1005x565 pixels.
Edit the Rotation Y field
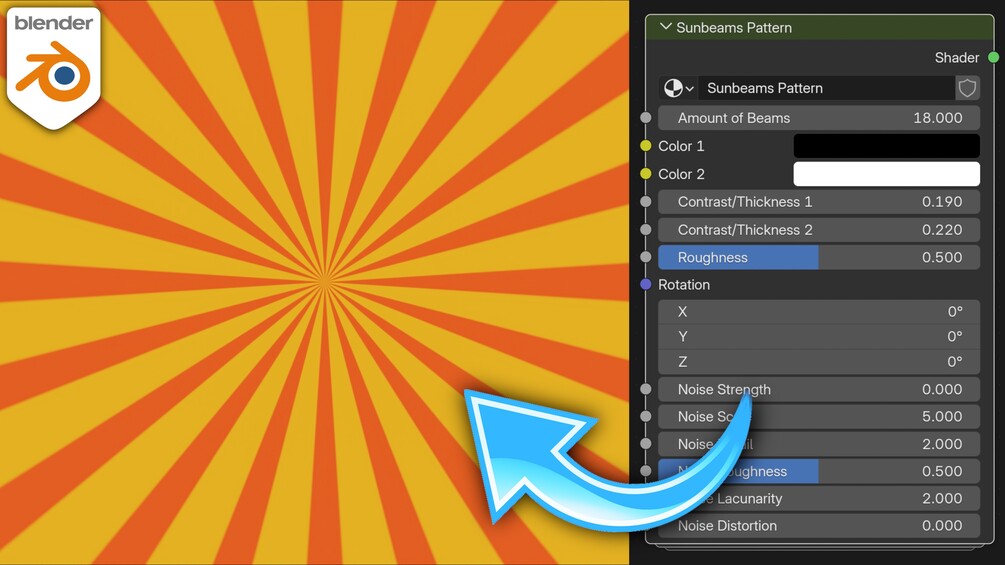pos(818,336)
